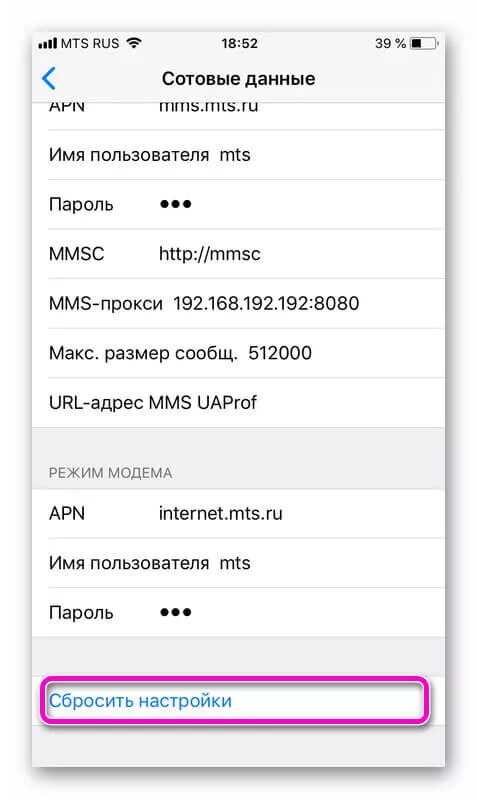This screenshot has height=799, width=477.
Task: Tap the cellular signal bars icon
Action: pyautogui.click(x=47, y=43)
